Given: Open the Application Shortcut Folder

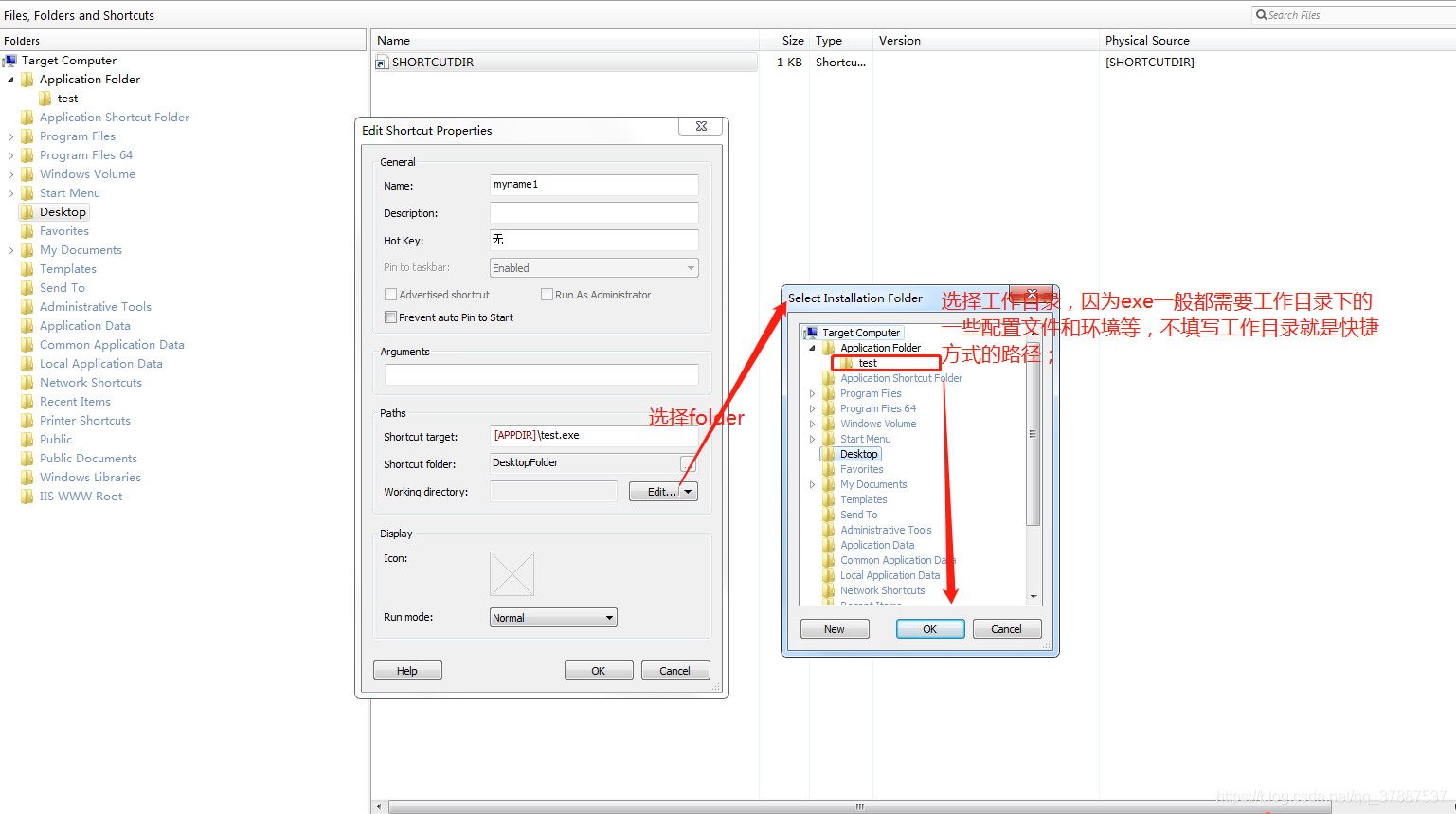Looking at the screenshot, I should 114,117.
